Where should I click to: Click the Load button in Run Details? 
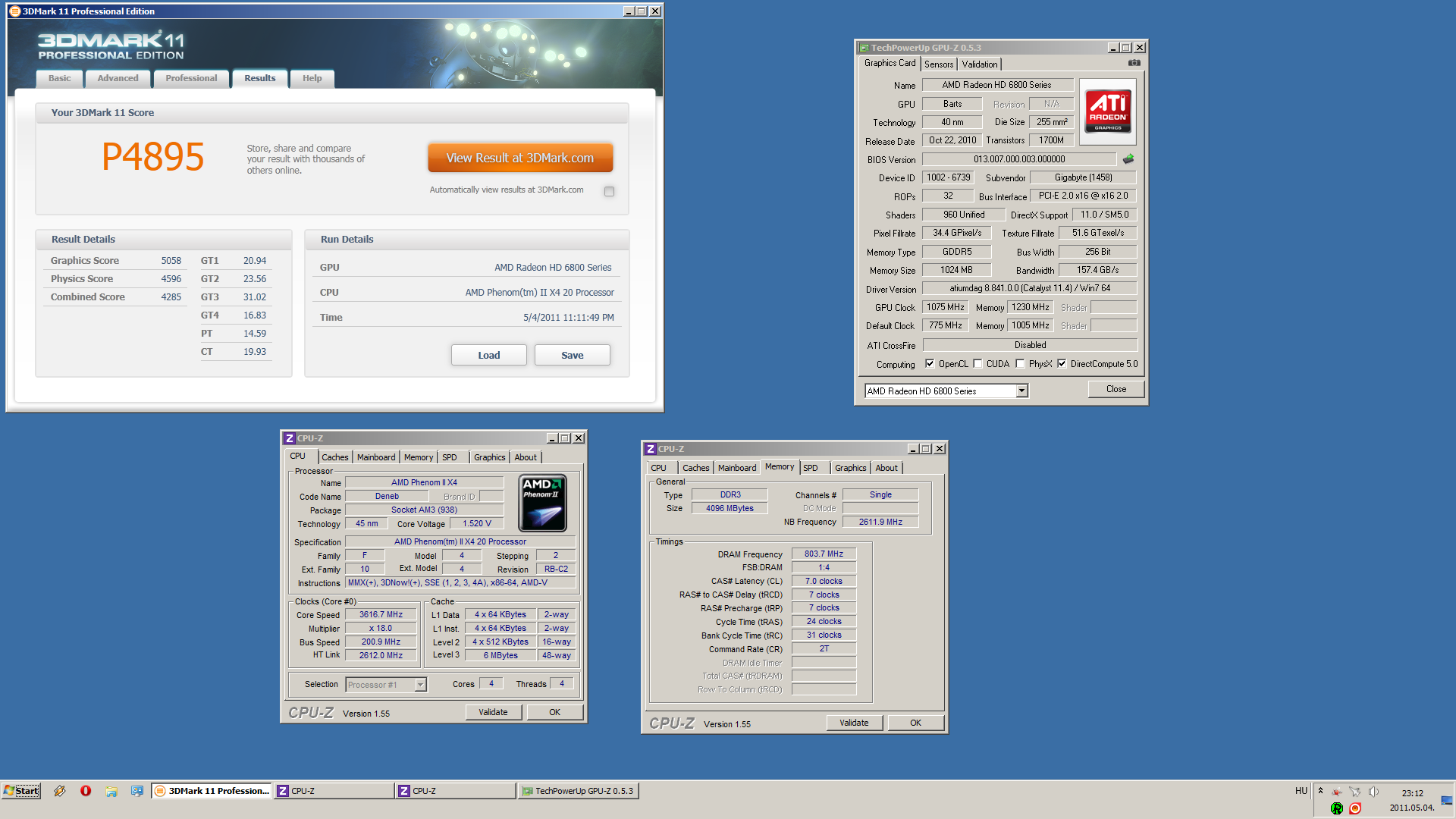tap(489, 355)
